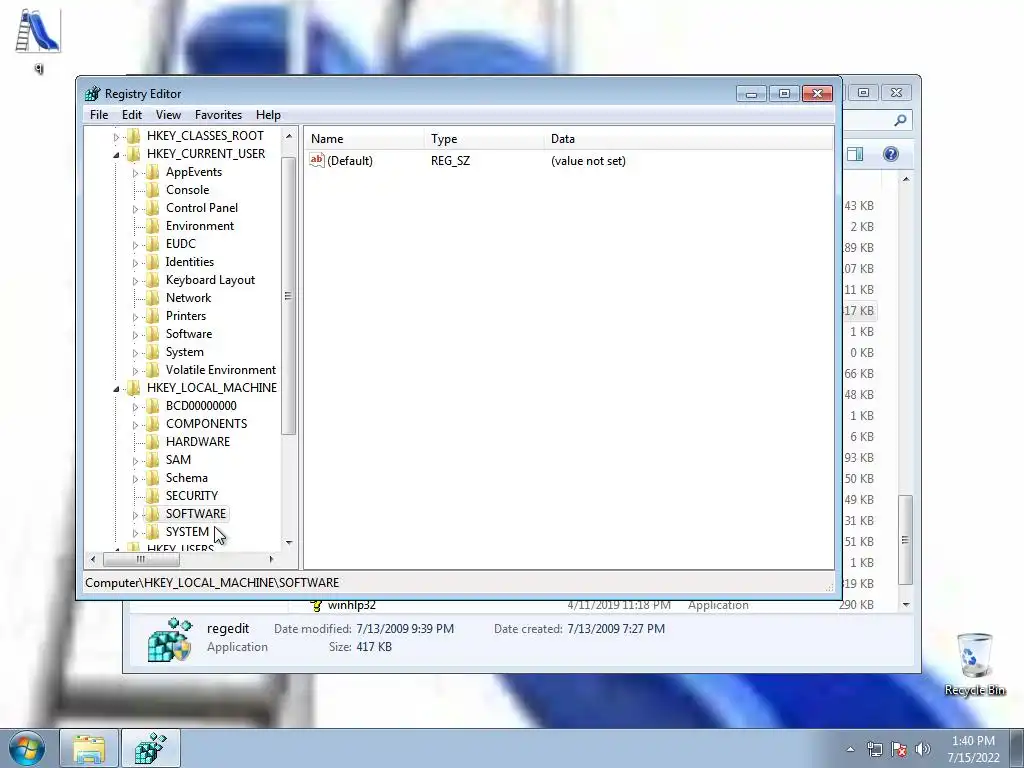The height and width of the screenshot is (768, 1024).
Task: Click the Volatile Environment folder icon
Action: tap(152, 370)
